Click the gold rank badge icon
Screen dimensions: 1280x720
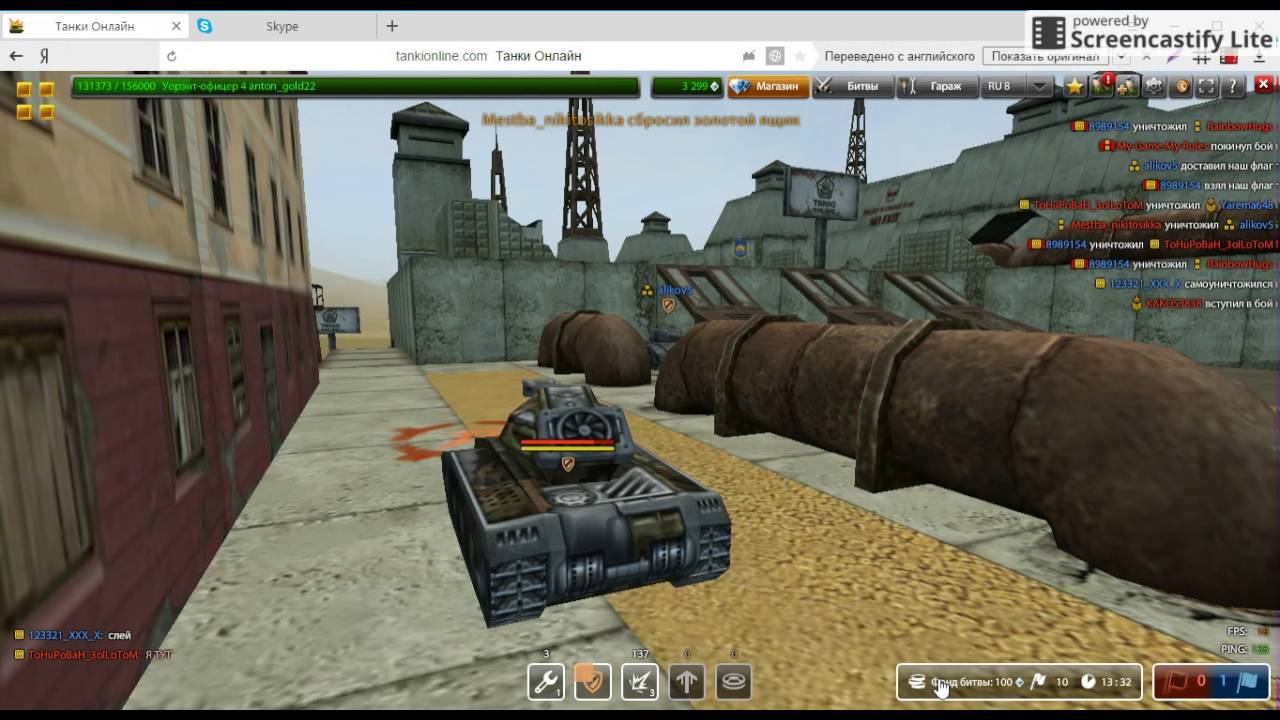(34, 100)
